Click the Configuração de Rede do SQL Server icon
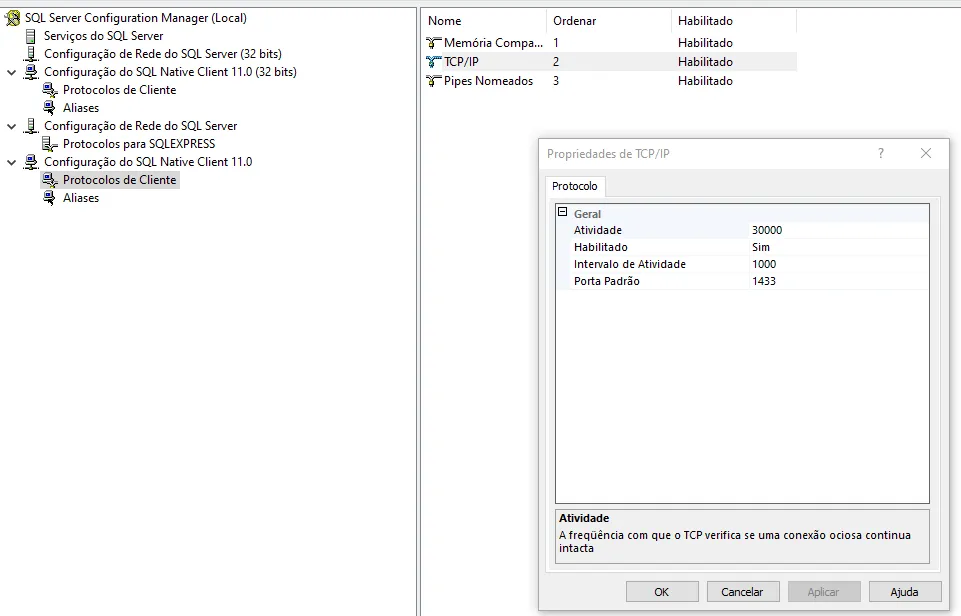Viewport: 961px width, 616px height. [x=31, y=126]
